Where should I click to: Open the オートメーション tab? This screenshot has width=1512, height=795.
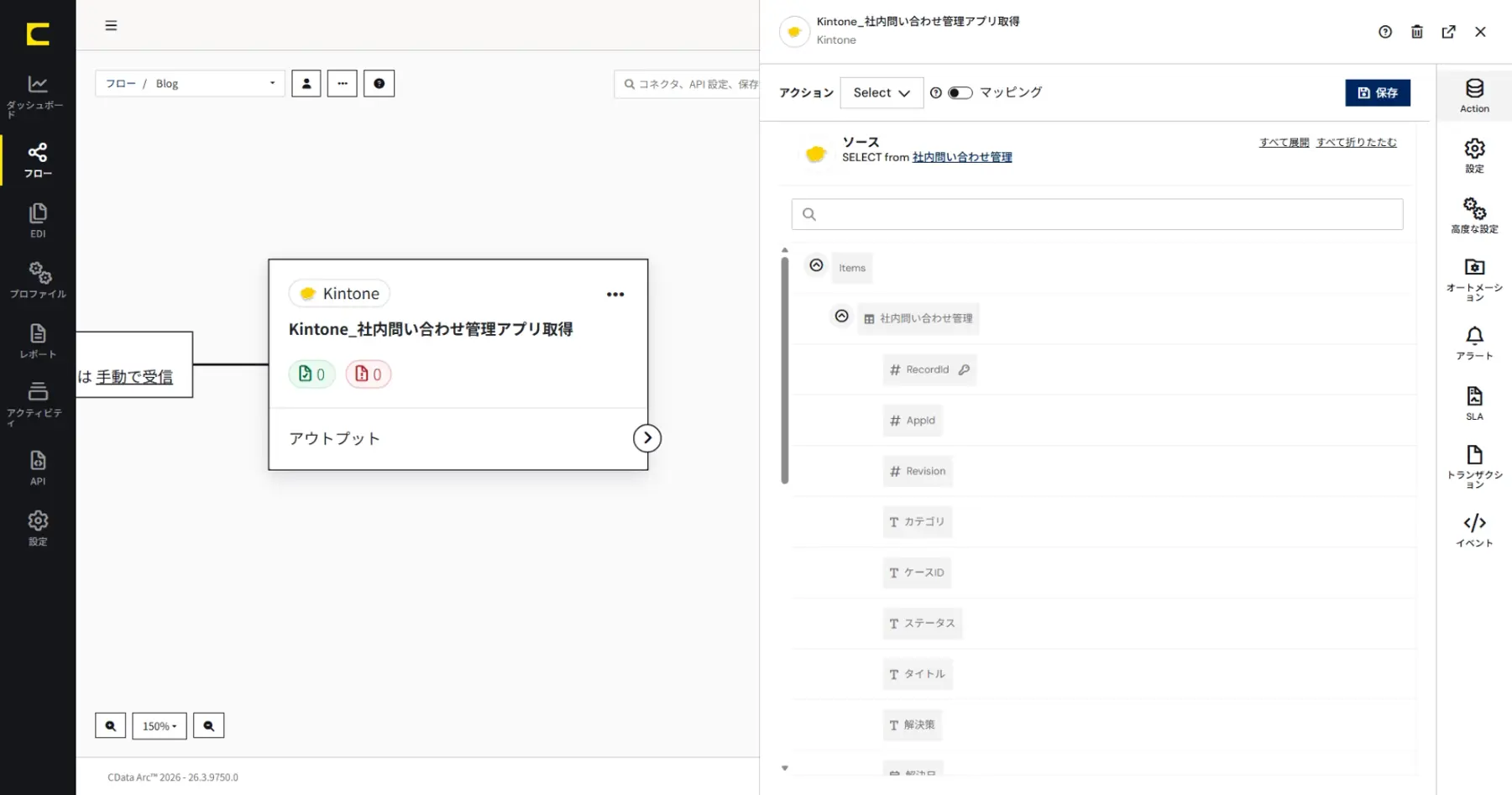tap(1474, 280)
